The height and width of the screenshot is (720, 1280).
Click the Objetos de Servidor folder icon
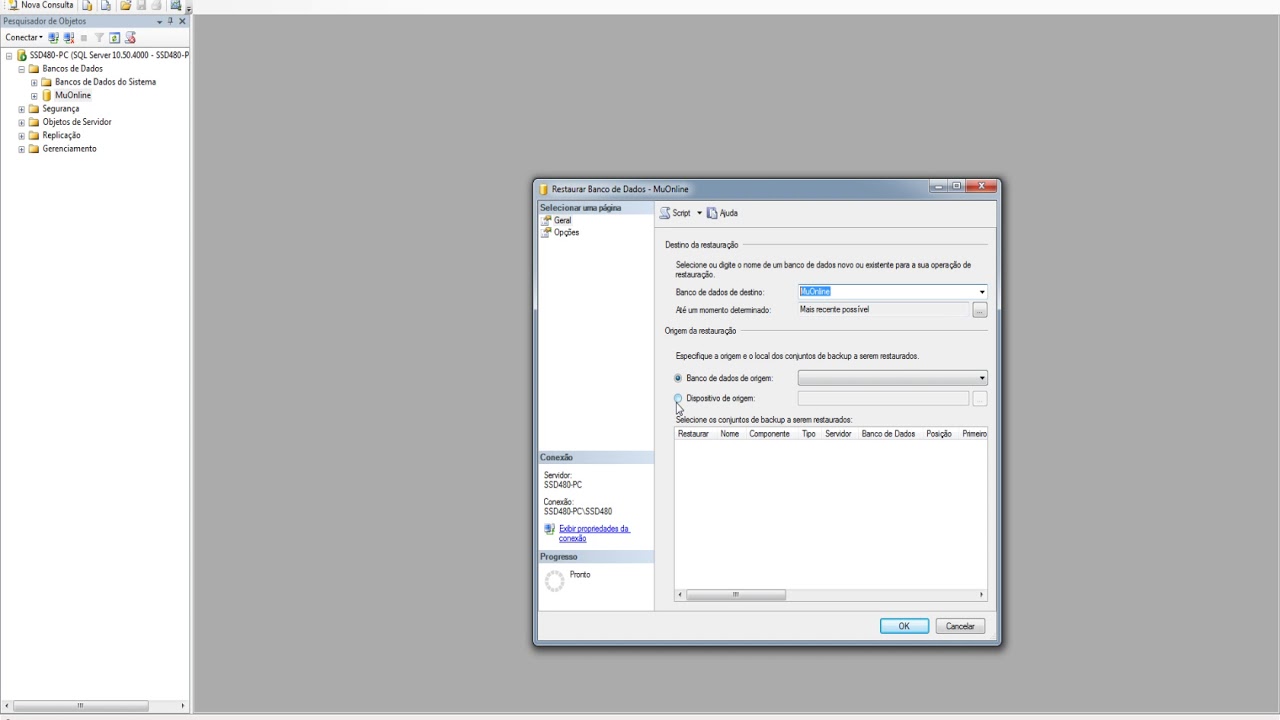click(34, 122)
